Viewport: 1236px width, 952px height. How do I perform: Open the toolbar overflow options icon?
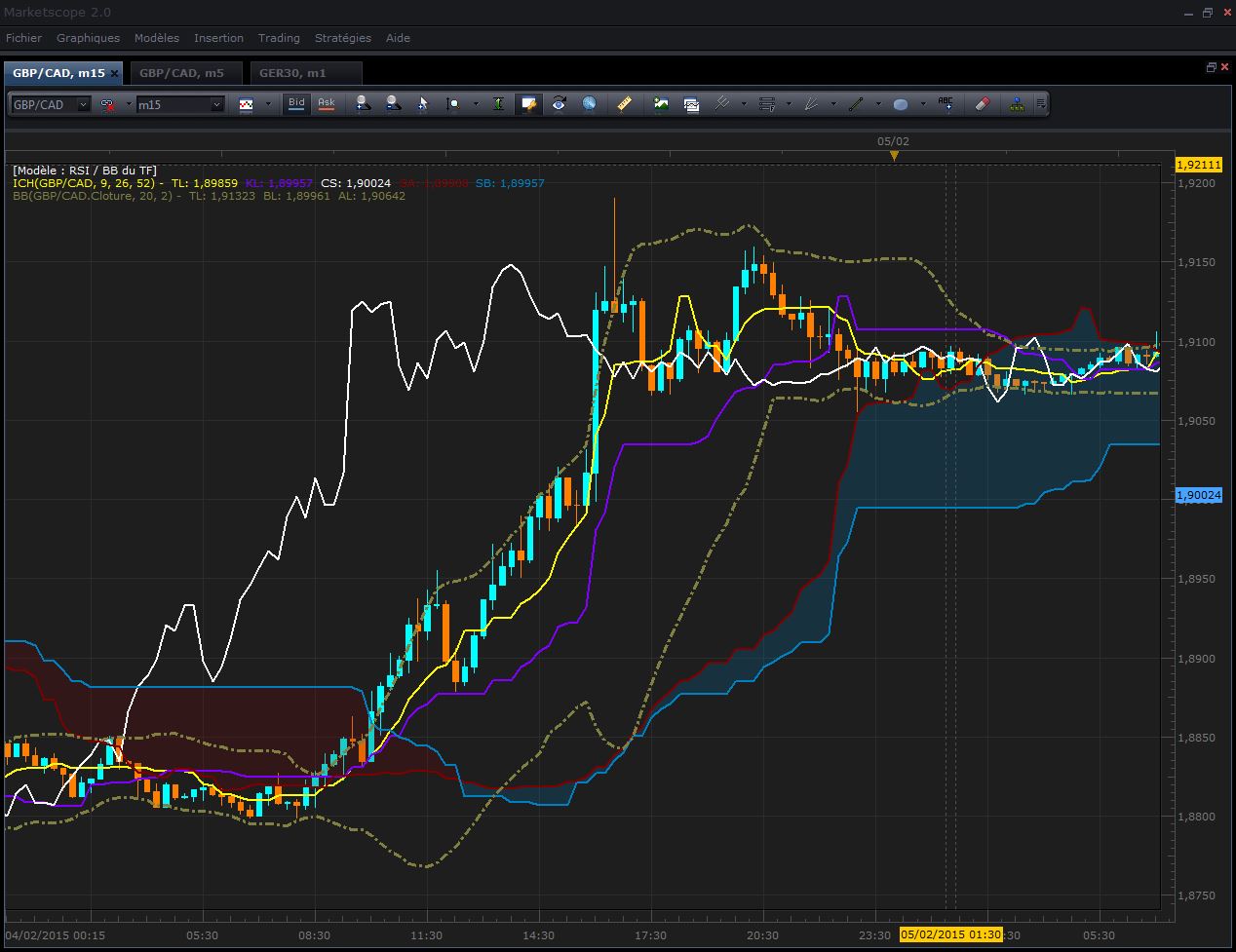[1042, 103]
